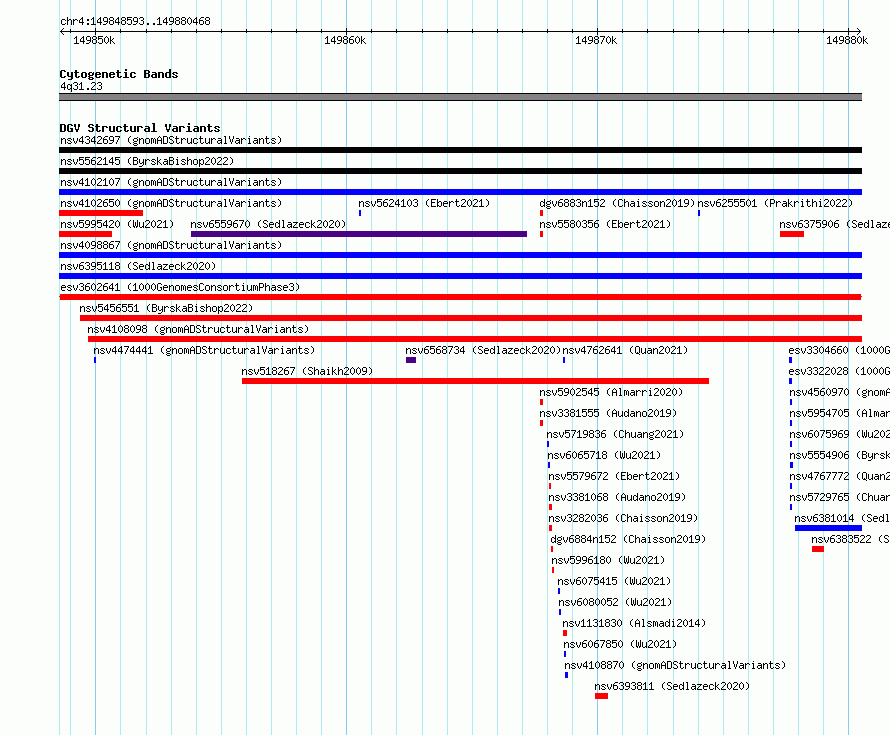Select the blue nsv6381014 variant bar
Screen dimensions: 890x735
pos(828,528)
